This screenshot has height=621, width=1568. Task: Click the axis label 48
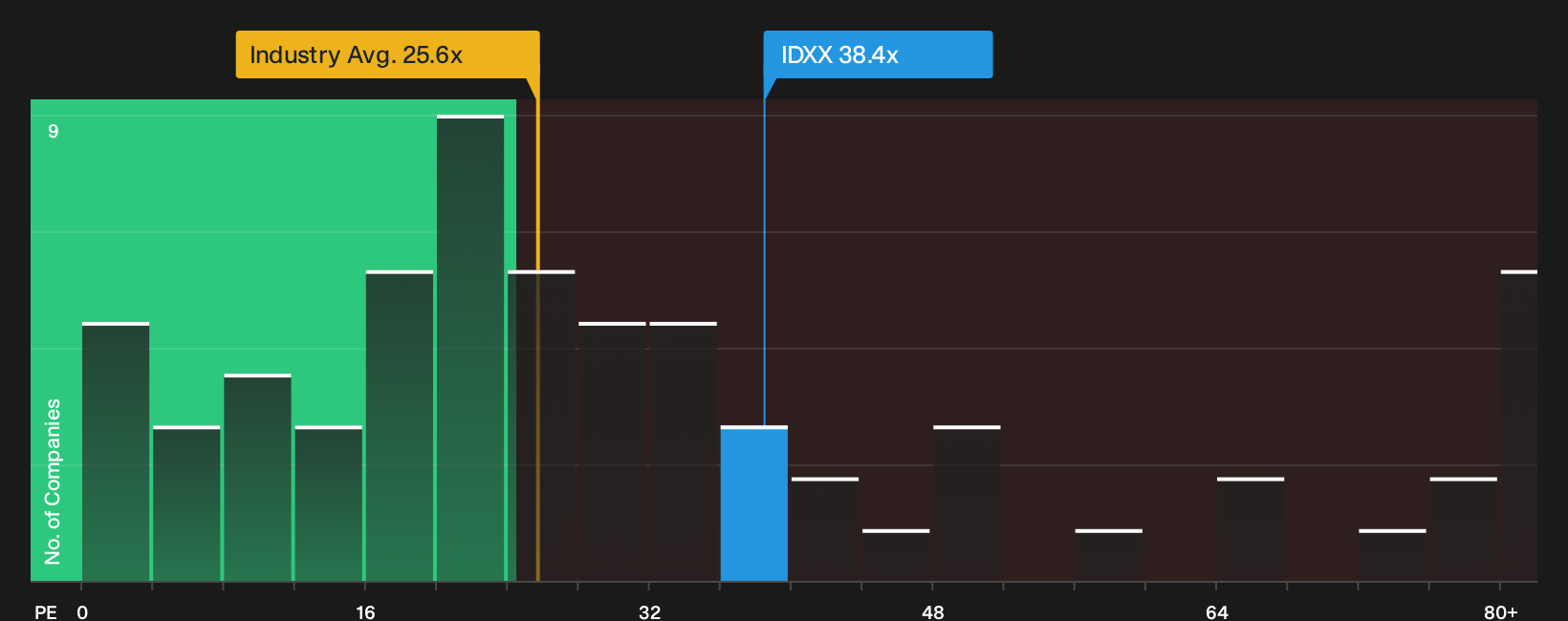(x=933, y=611)
